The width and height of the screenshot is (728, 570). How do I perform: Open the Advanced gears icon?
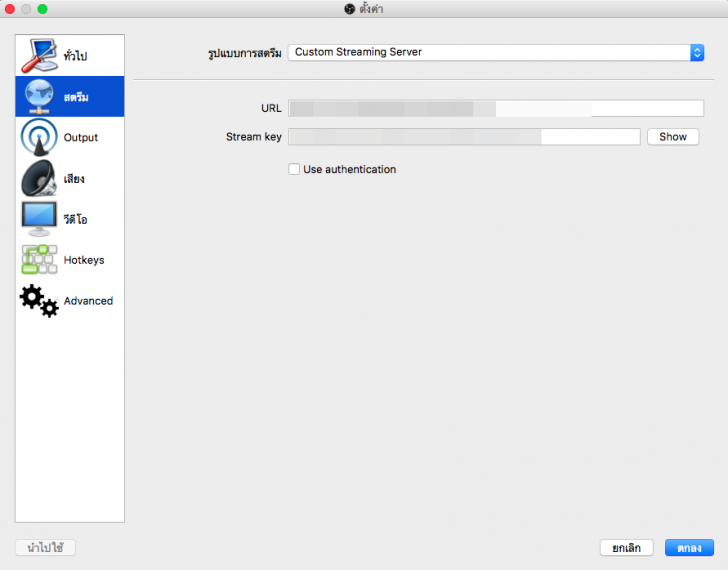(39, 301)
